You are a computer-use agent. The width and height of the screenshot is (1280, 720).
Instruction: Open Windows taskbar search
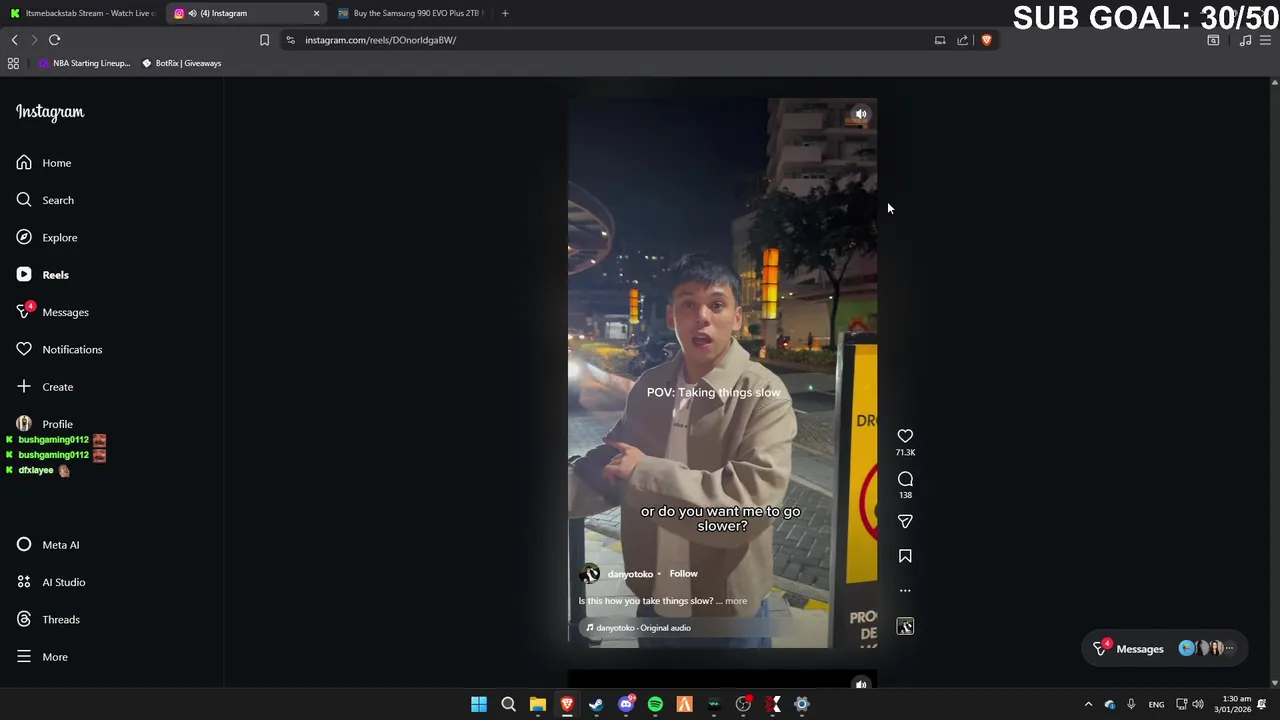coord(508,704)
